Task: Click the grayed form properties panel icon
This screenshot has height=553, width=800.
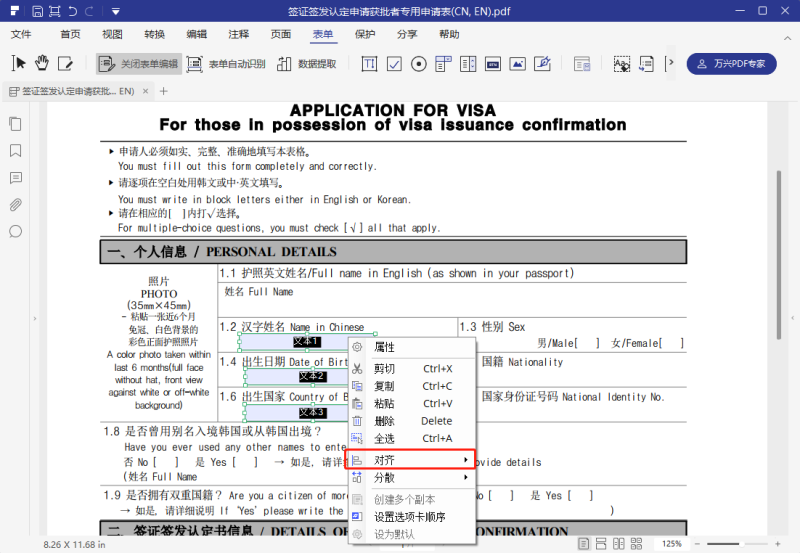Action: pos(582,64)
